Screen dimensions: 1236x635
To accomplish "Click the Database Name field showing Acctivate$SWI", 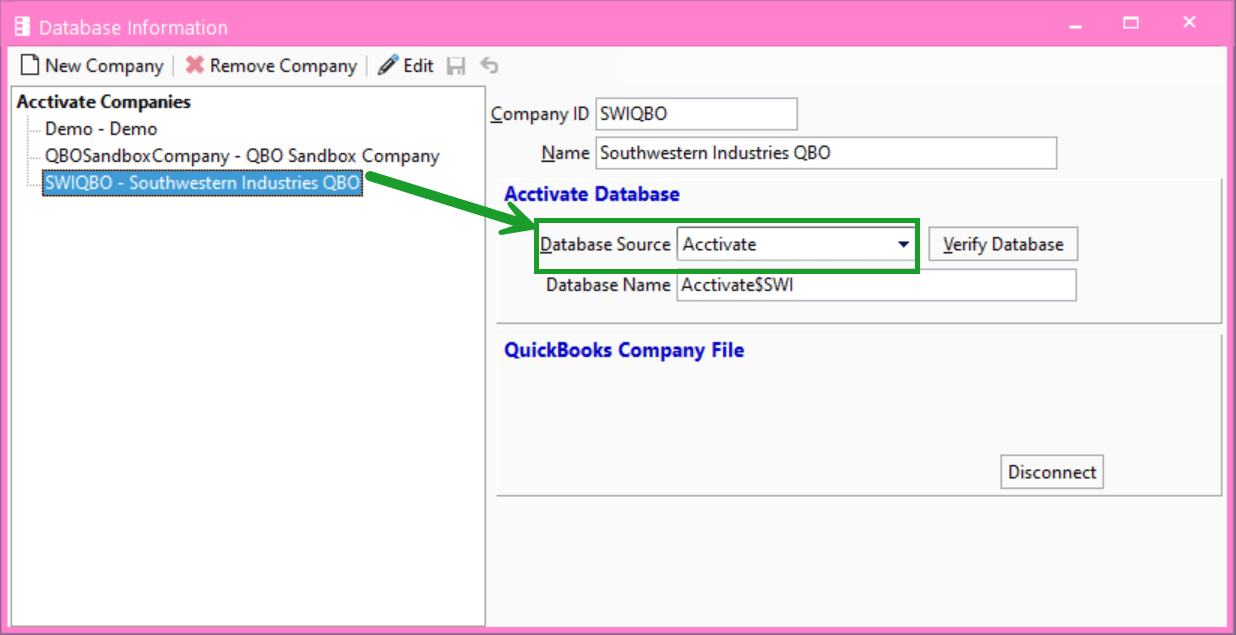I will [x=877, y=285].
